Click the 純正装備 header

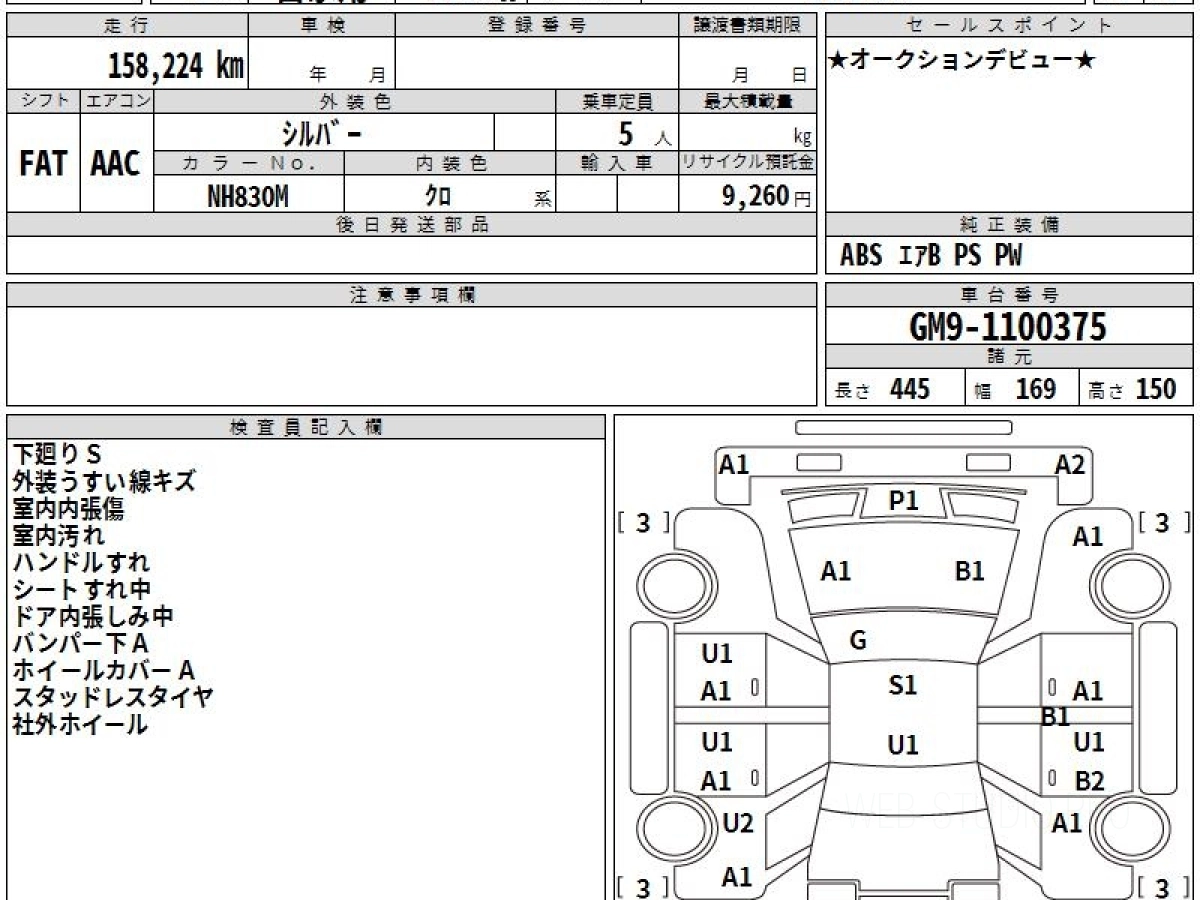click(1009, 225)
